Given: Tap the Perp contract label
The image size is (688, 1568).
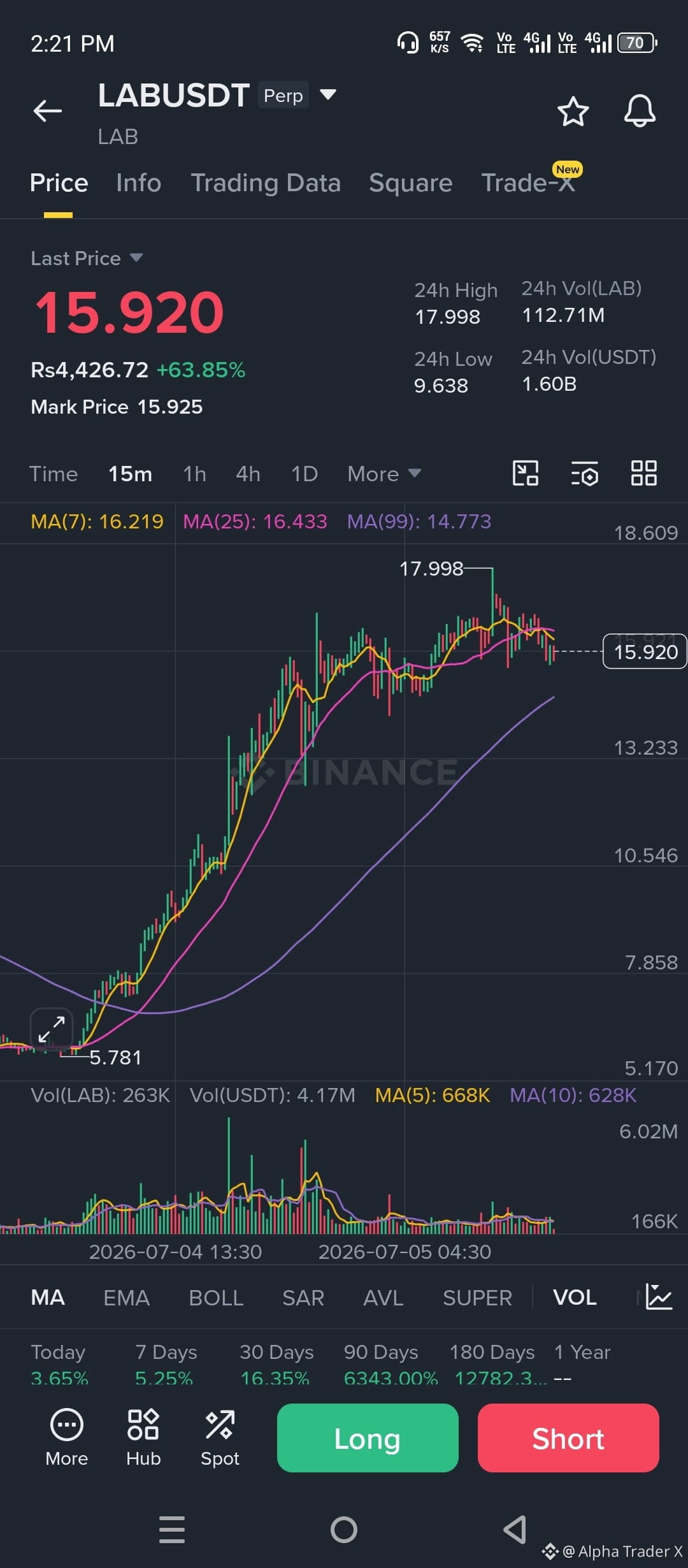Looking at the screenshot, I should pyautogui.click(x=283, y=95).
